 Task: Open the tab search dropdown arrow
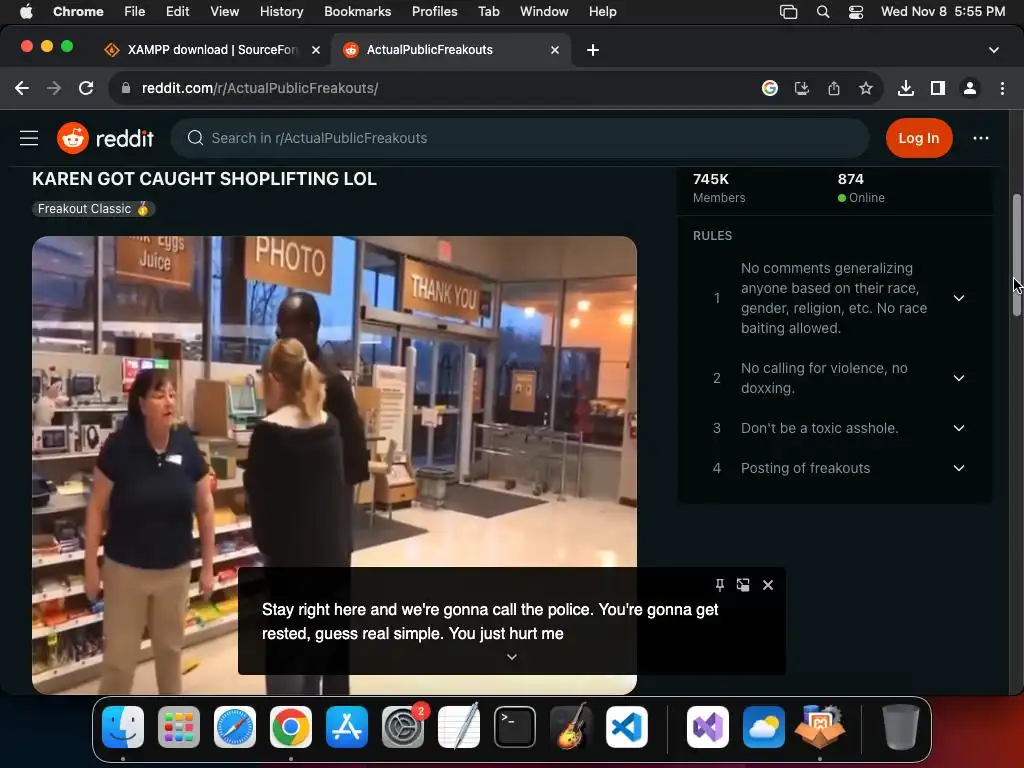pyautogui.click(x=993, y=50)
